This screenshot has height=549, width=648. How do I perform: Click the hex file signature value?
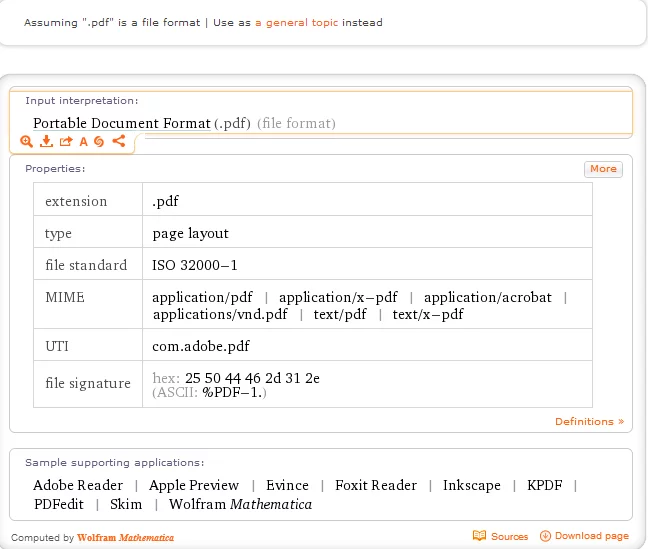[x=252, y=378]
